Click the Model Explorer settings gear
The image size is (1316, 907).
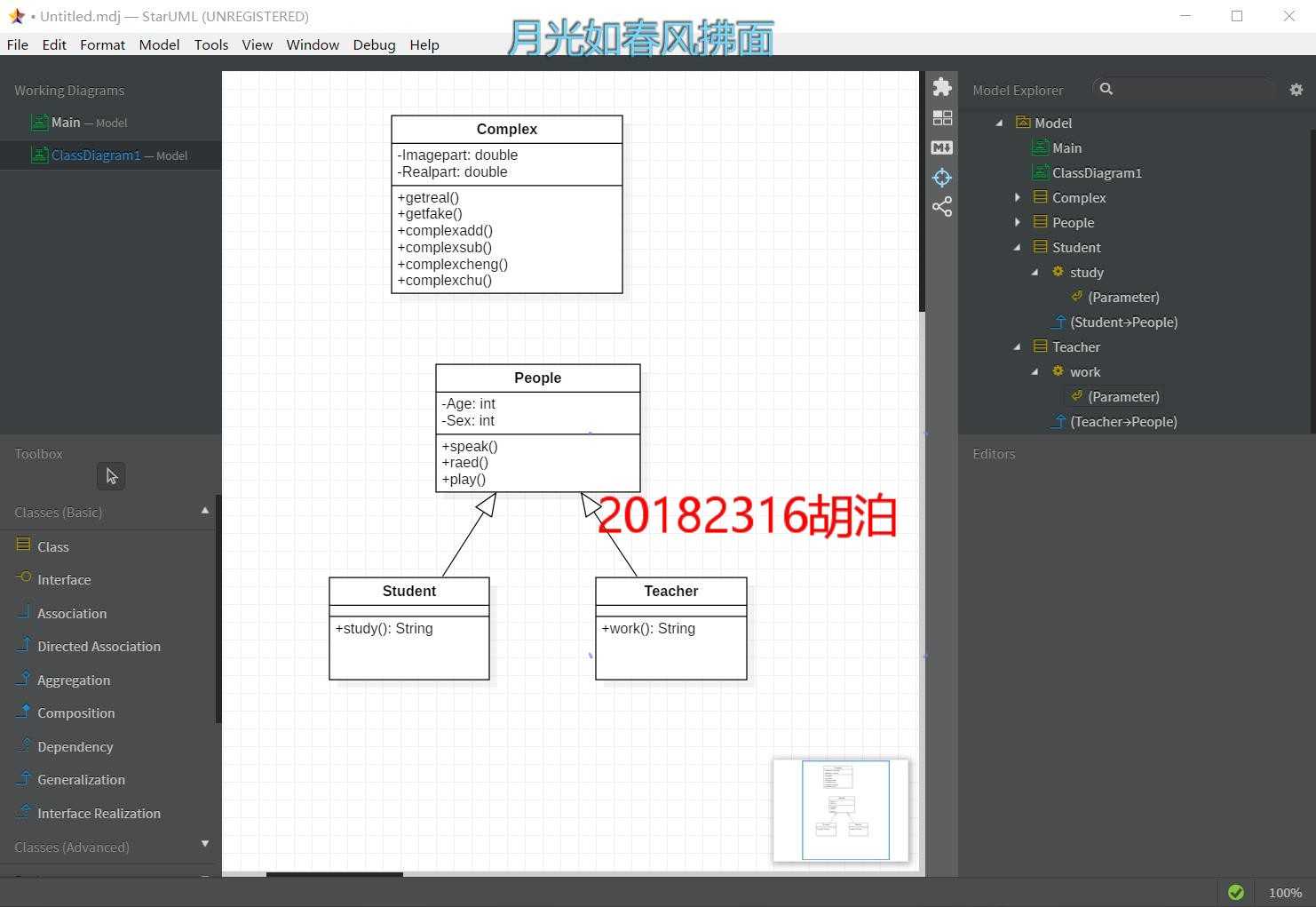[1296, 90]
